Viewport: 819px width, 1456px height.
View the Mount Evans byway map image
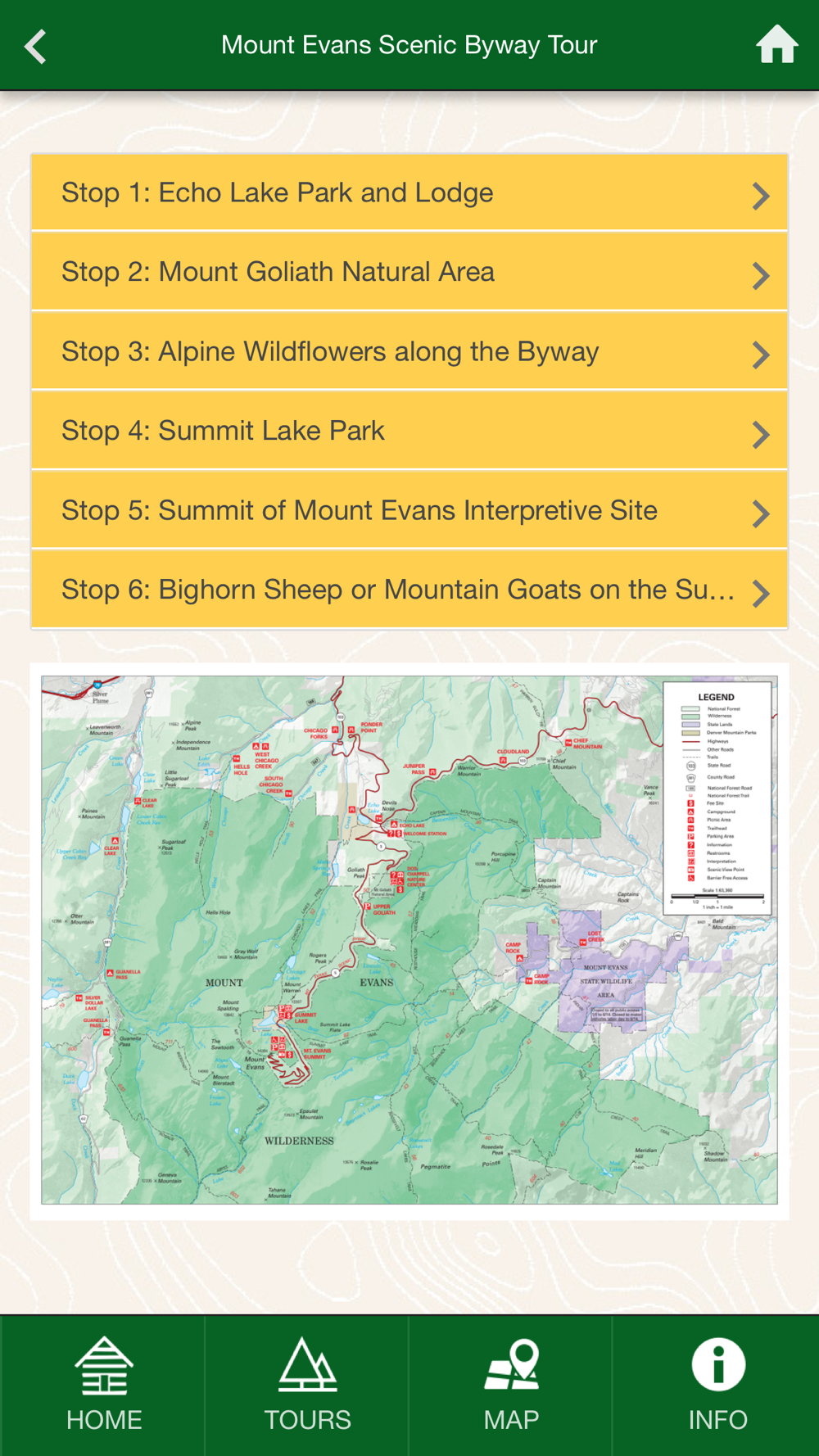(x=409, y=940)
